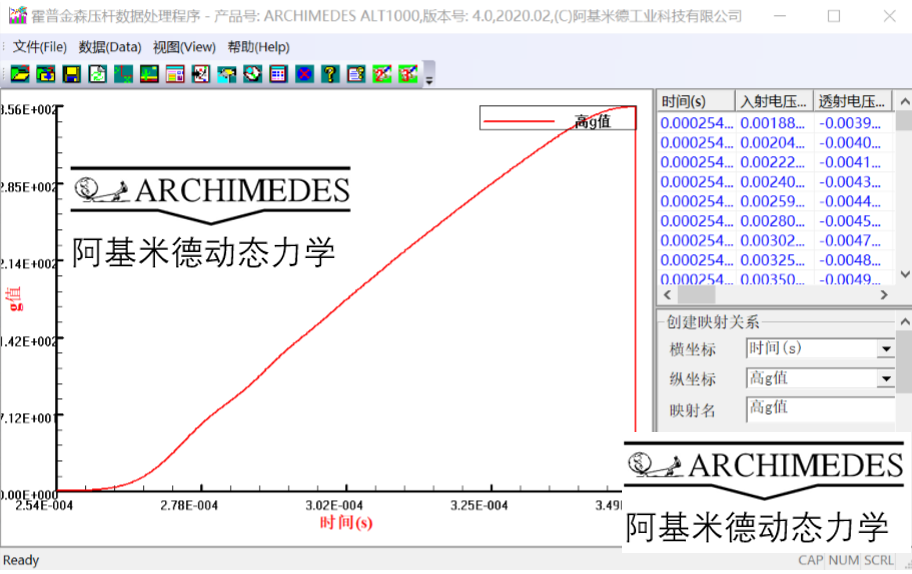Select table cell -0.0044 in 透射电压 column
The image size is (912, 574).
[x=850, y=201]
